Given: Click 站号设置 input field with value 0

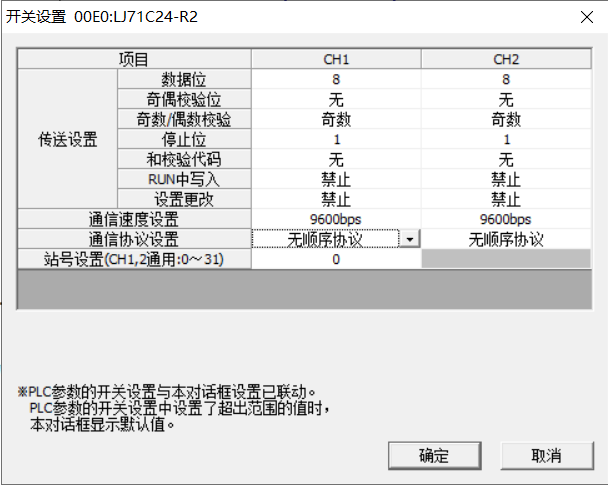Looking at the screenshot, I should (x=336, y=259).
